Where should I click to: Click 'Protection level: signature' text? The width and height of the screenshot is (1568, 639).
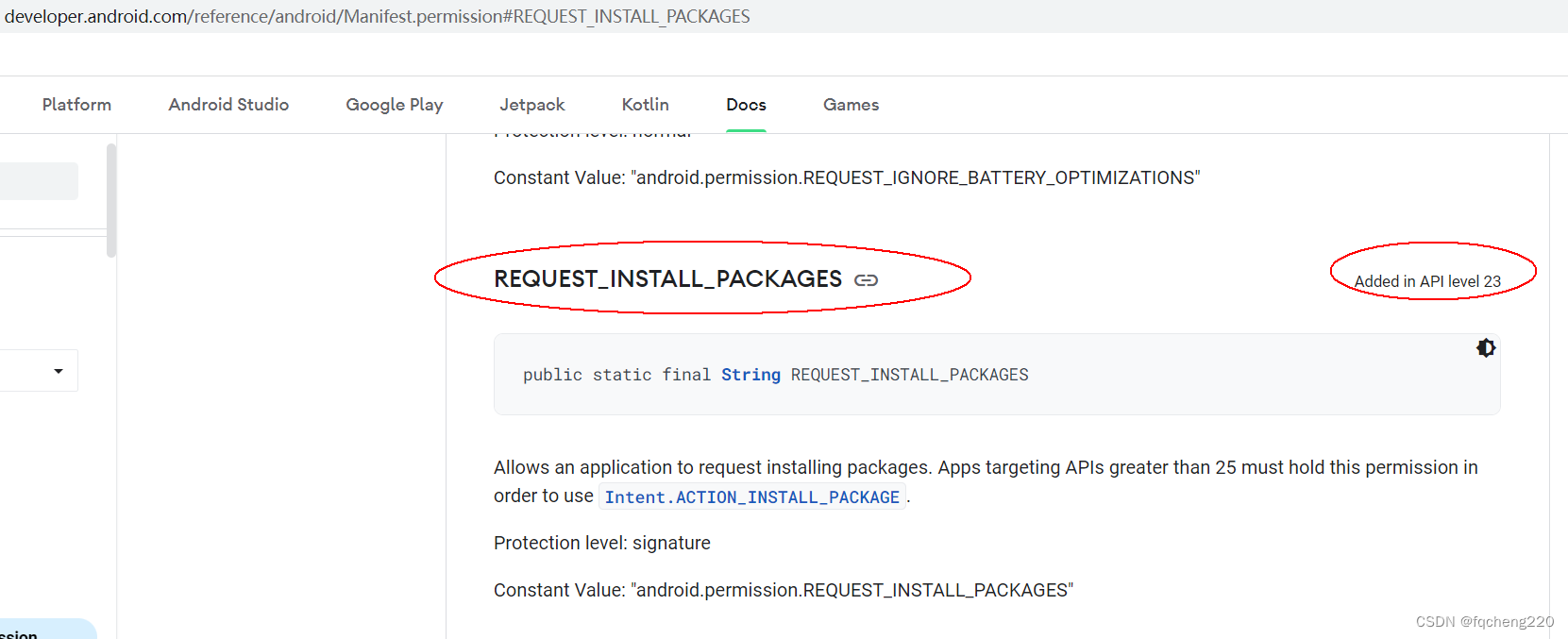[602, 543]
